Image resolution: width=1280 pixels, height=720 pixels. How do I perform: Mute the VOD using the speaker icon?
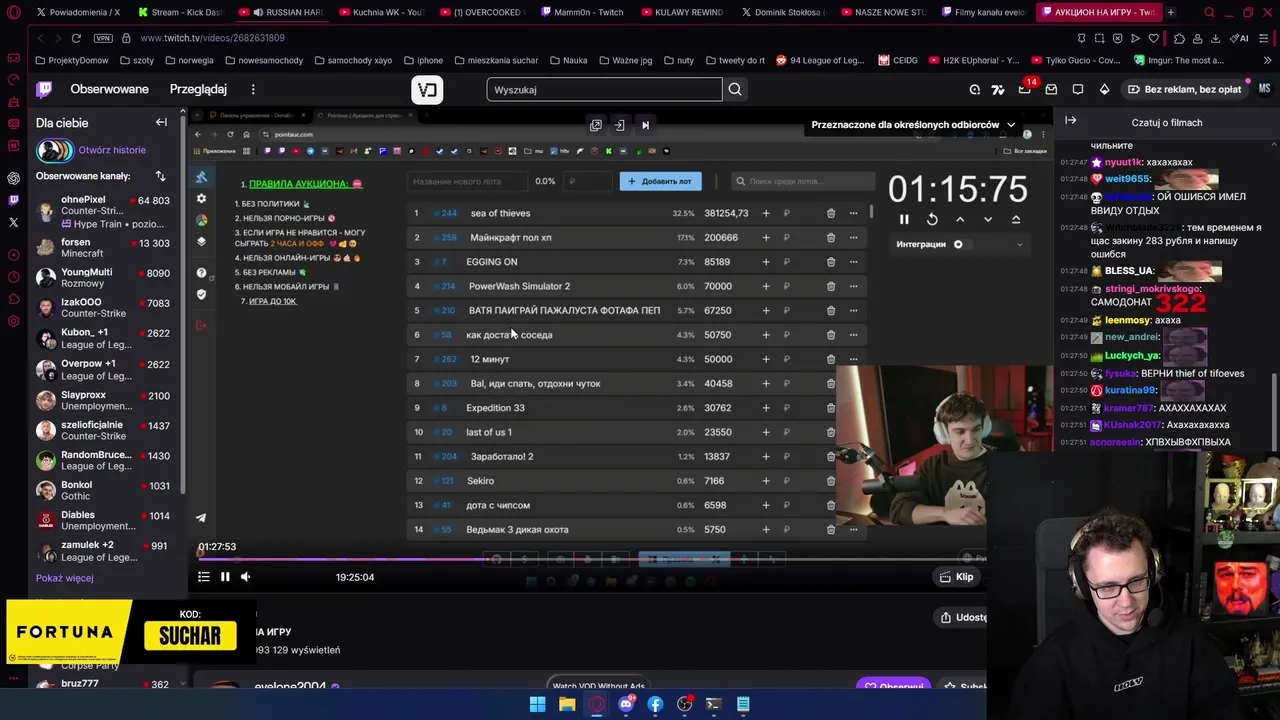tap(246, 577)
